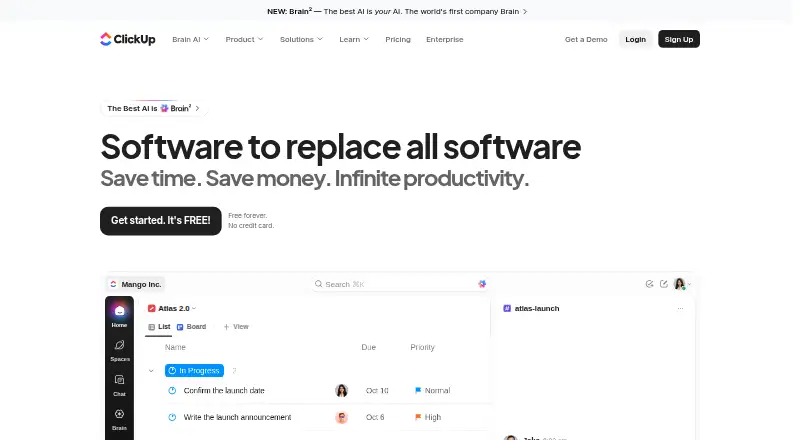This screenshot has width=800, height=440.
Task: Click arrow at end of NEW Brain banner
Action: [x=524, y=11]
